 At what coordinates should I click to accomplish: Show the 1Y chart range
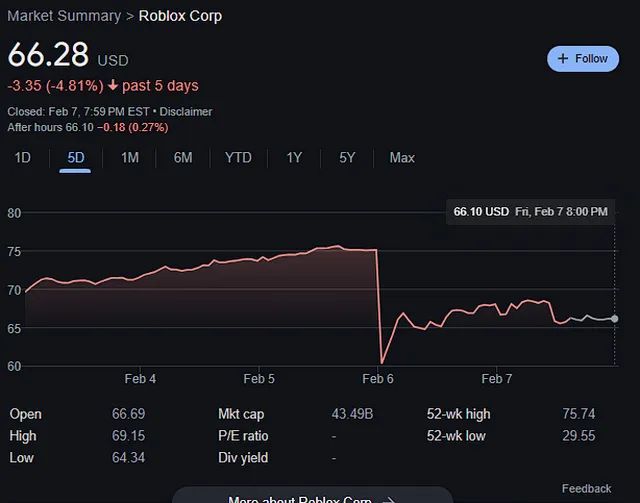(x=294, y=158)
